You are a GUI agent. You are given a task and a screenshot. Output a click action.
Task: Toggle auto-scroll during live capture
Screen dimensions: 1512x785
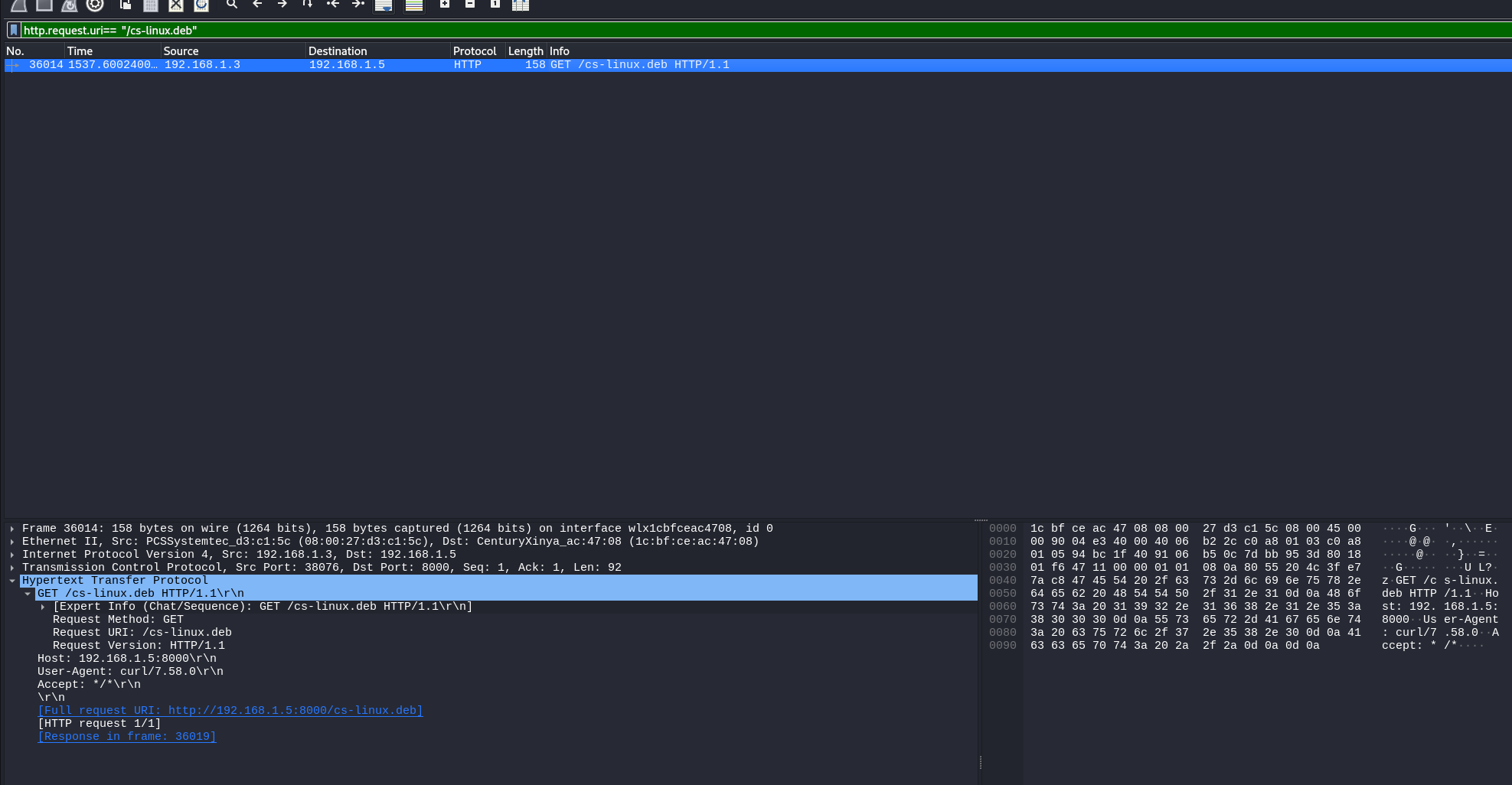click(x=384, y=5)
